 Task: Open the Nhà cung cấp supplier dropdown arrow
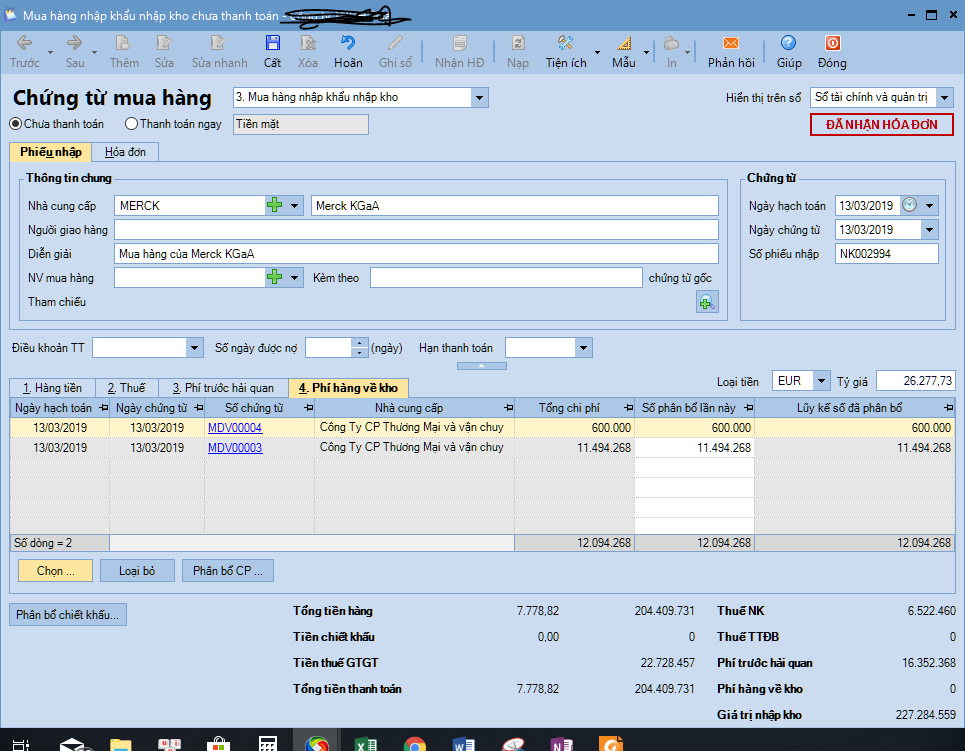295,206
